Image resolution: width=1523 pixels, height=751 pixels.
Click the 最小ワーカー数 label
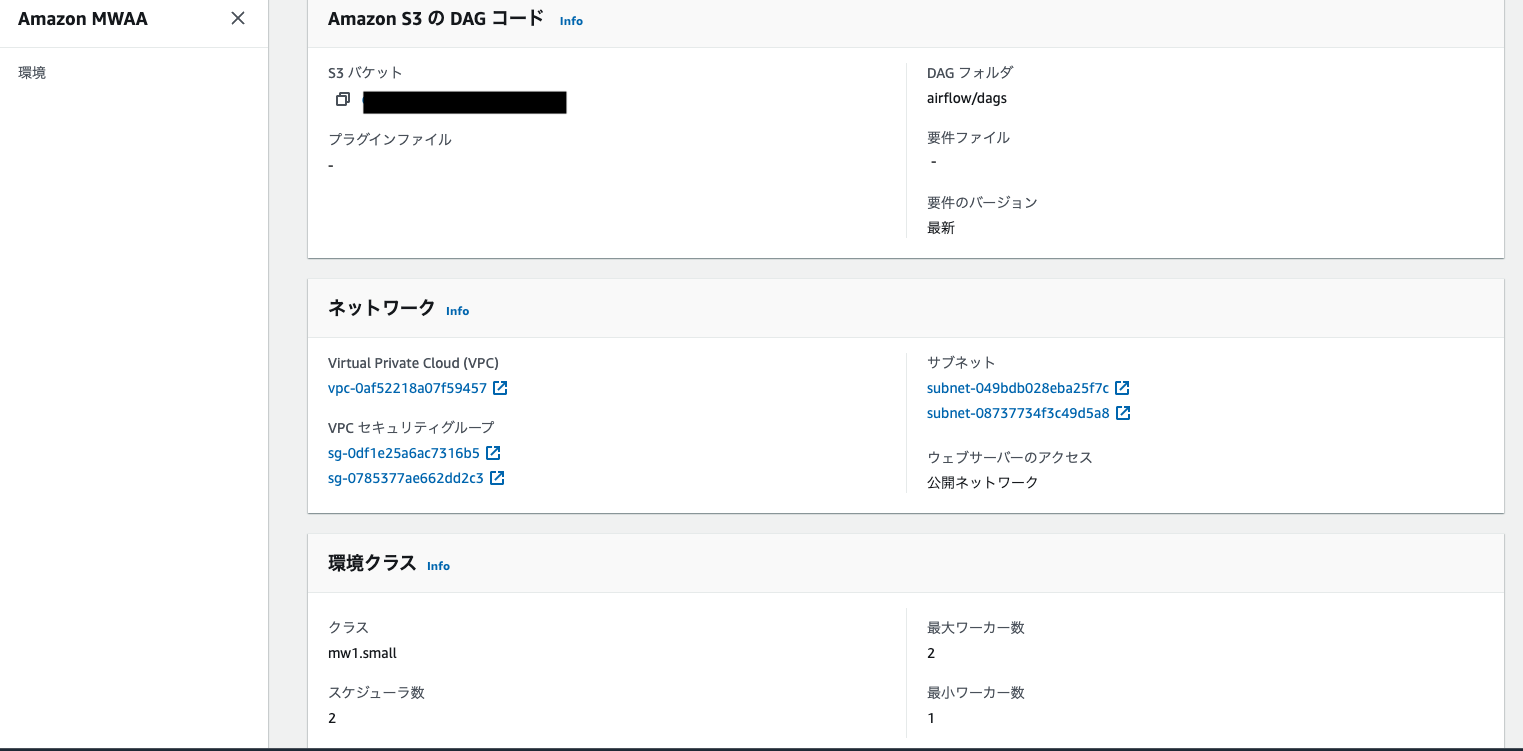pyautogui.click(x=976, y=693)
